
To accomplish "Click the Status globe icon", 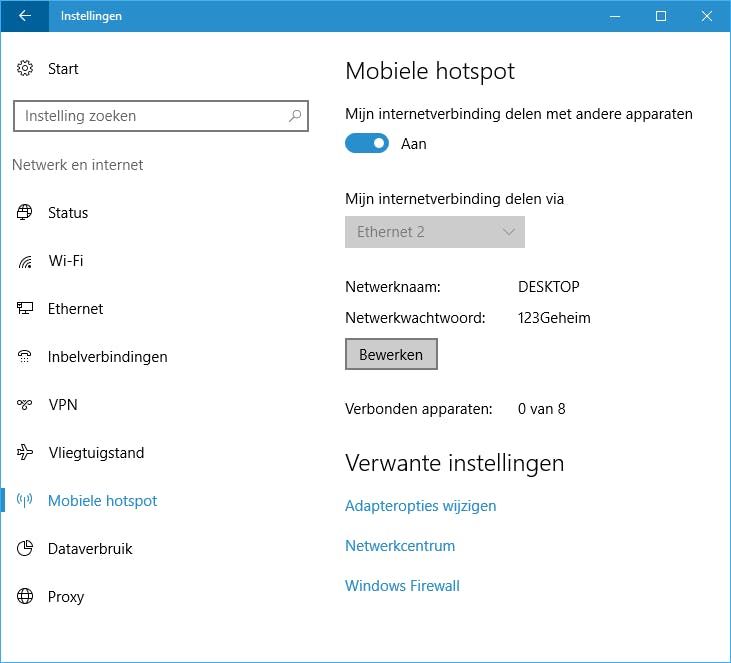I will (25, 213).
